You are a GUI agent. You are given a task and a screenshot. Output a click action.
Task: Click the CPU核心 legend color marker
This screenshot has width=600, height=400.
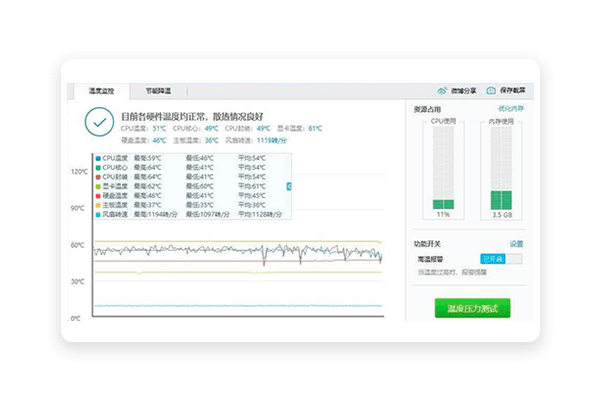tap(97, 167)
